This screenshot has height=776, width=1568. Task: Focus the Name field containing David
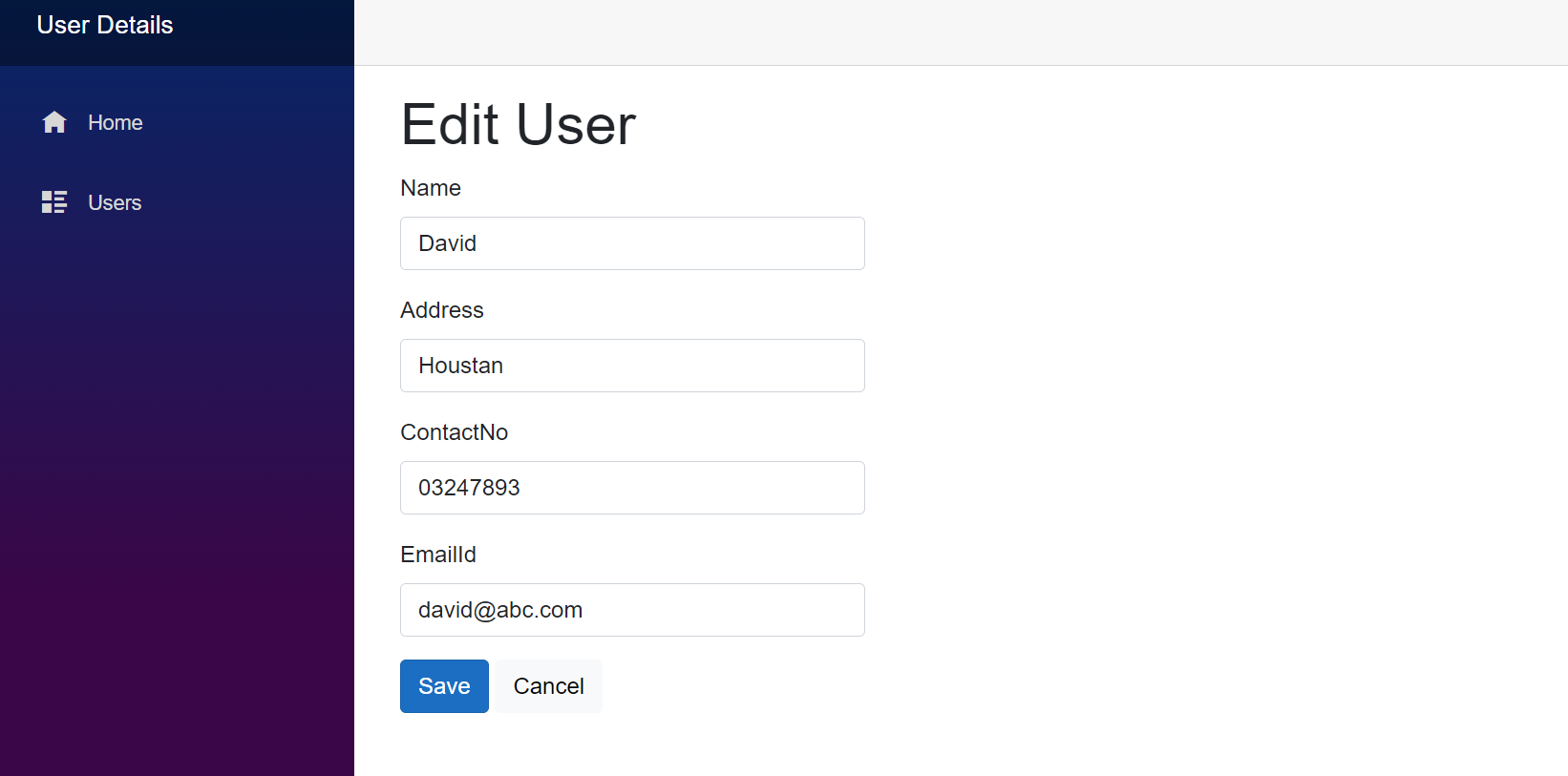[632, 243]
